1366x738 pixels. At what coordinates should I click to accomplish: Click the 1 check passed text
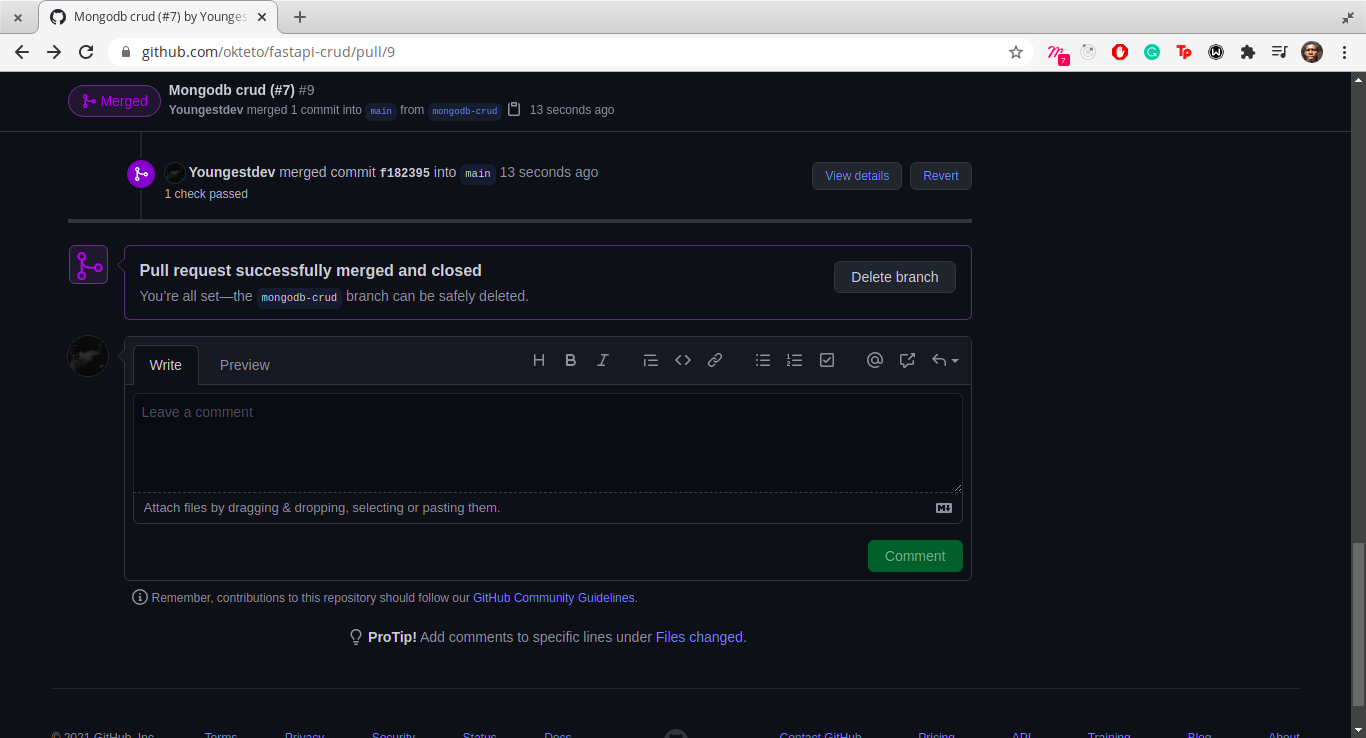click(x=206, y=194)
